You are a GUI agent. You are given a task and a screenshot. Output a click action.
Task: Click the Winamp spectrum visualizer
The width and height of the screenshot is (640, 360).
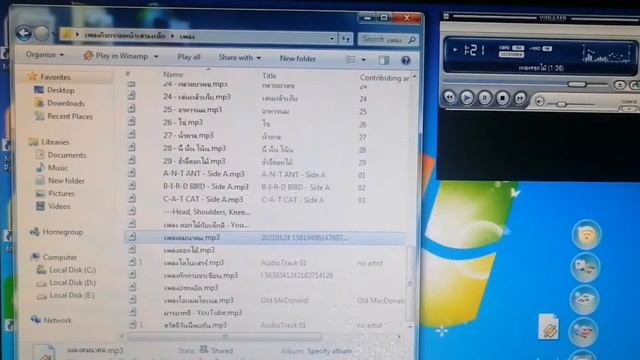pos(606,54)
